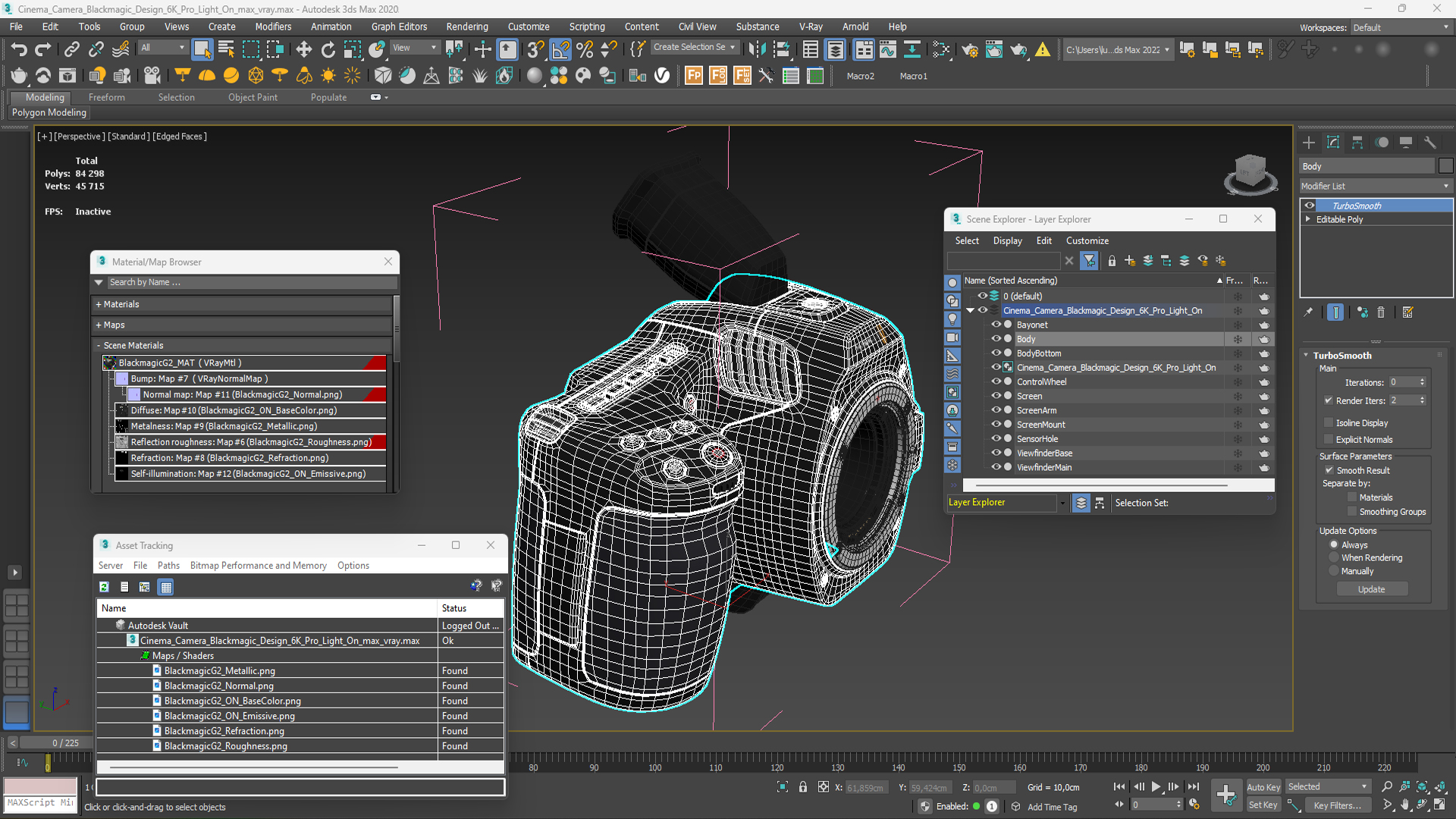Image resolution: width=1456 pixels, height=819 pixels.
Task: Open the Rendering menu
Action: click(466, 27)
